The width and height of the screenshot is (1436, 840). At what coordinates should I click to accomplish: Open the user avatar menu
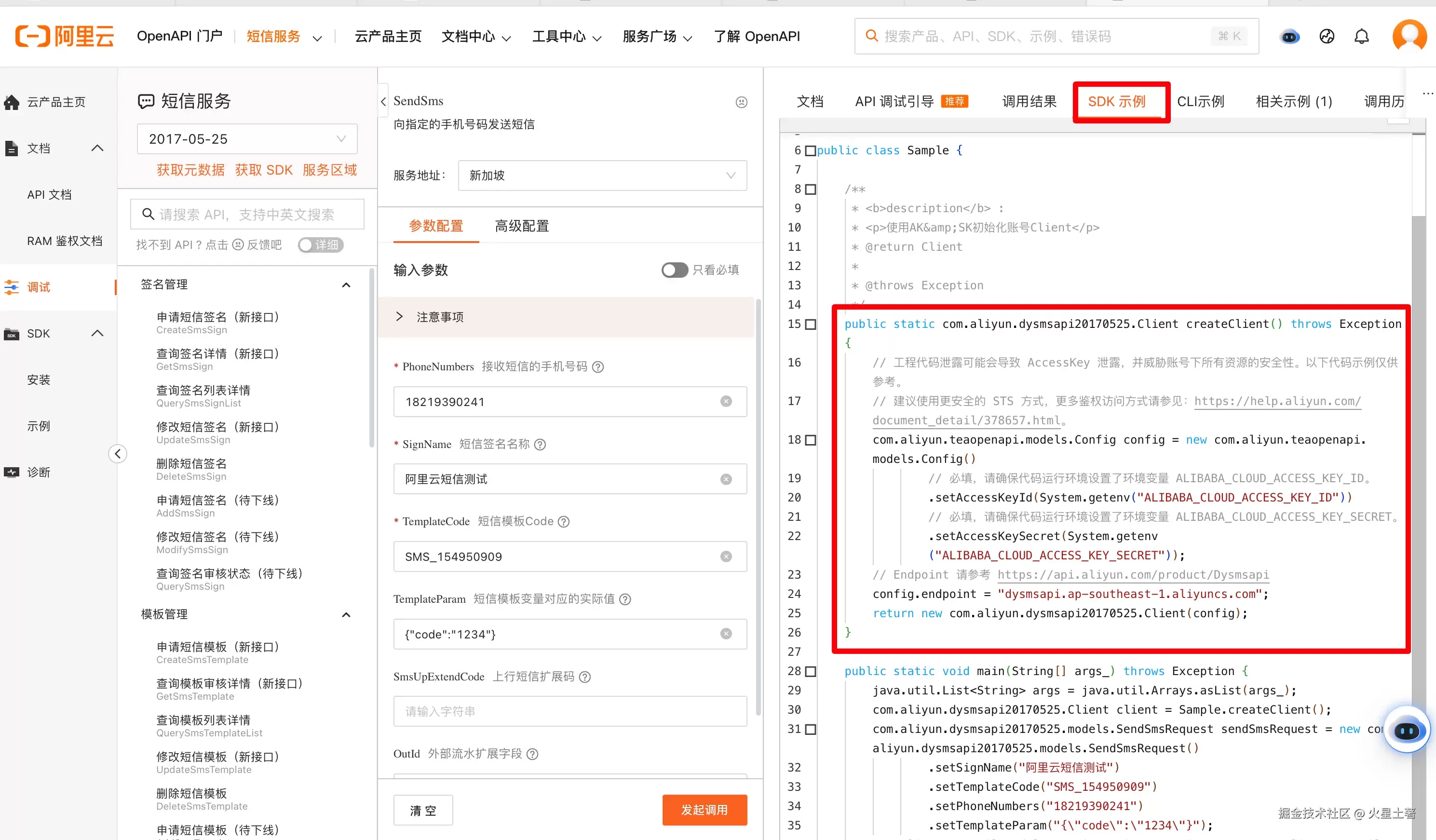[x=1409, y=37]
